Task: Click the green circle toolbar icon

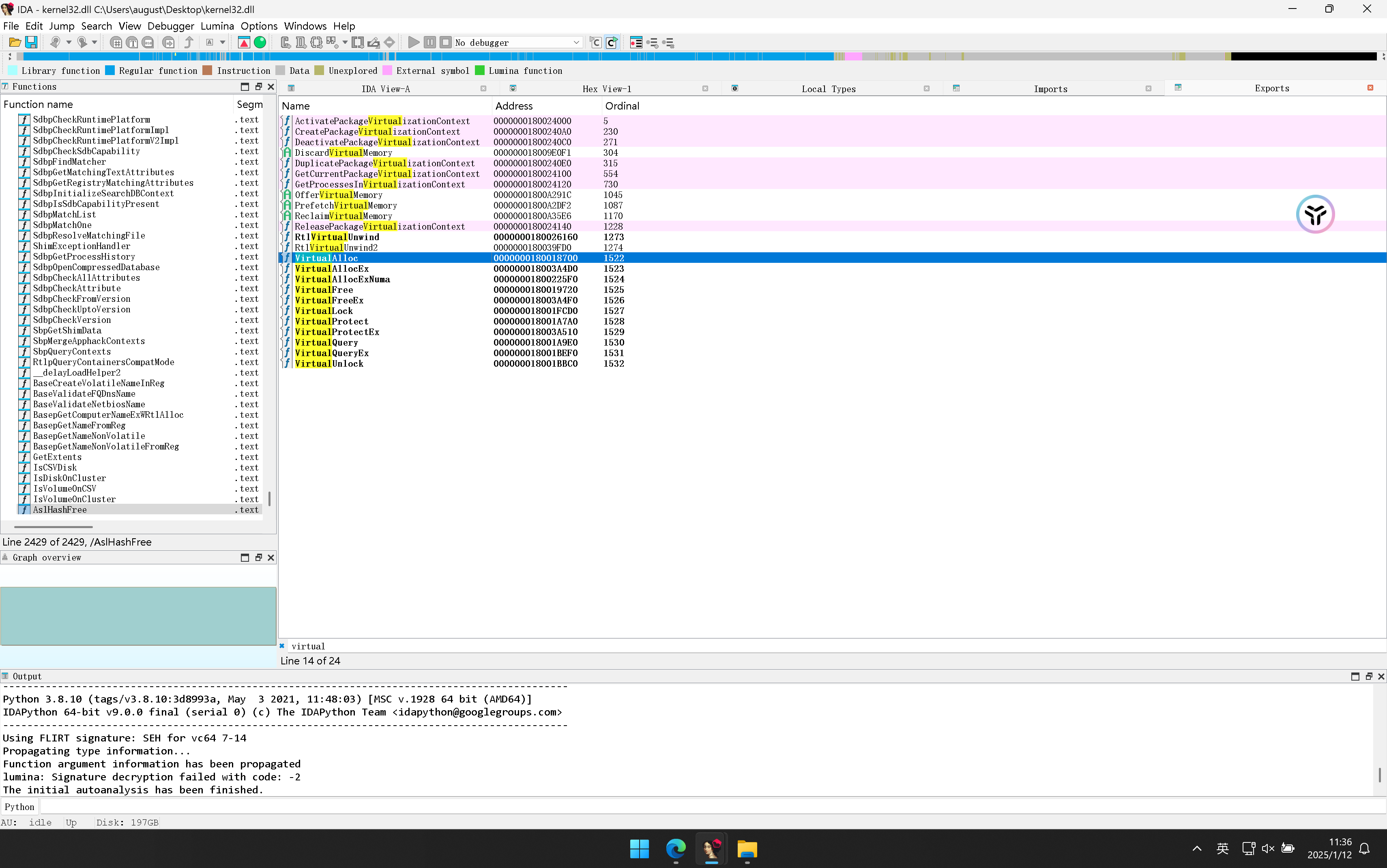Action: (x=260, y=43)
